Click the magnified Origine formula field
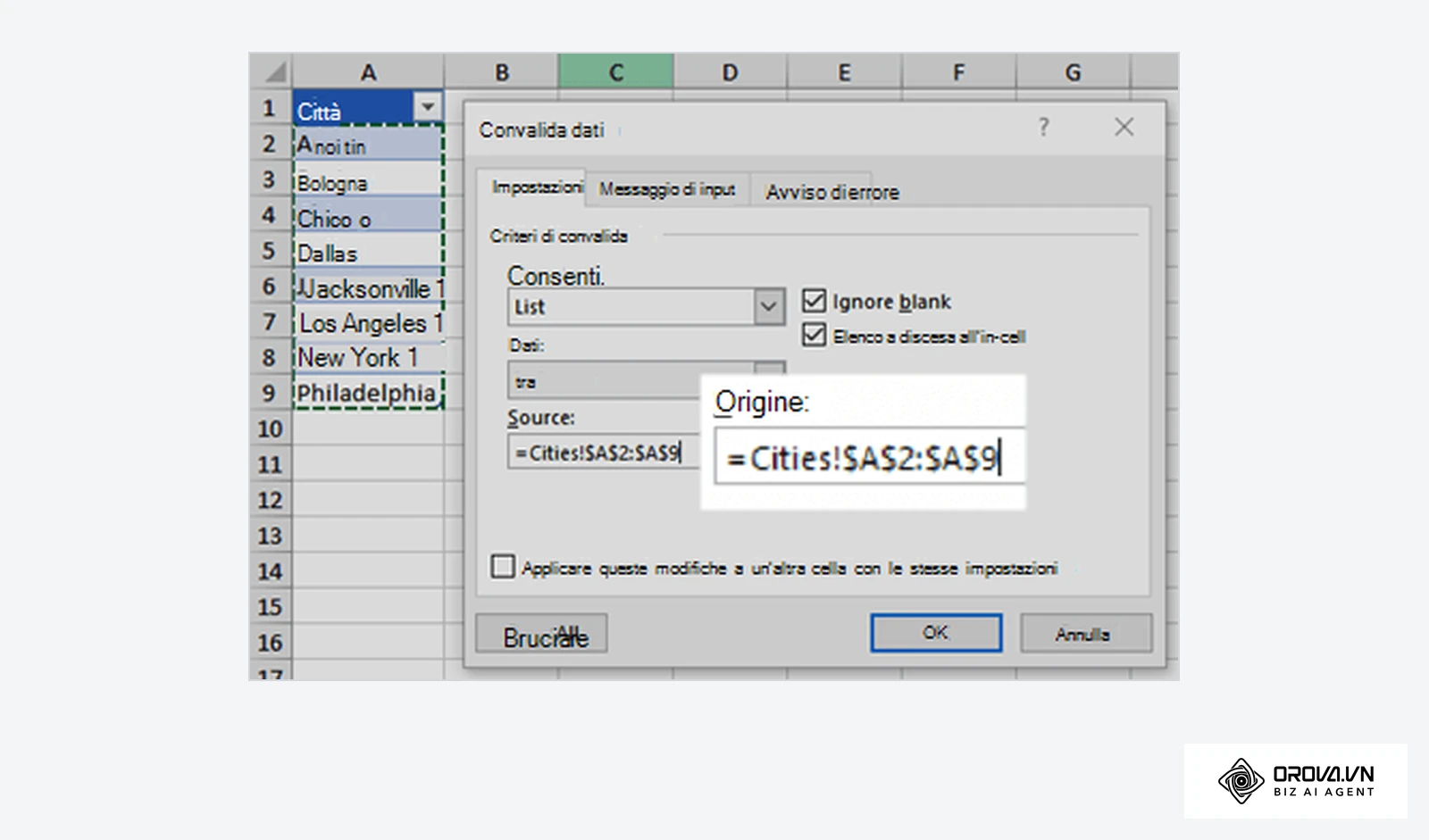The width and height of the screenshot is (1429, 840). click(x=869, y=457)
